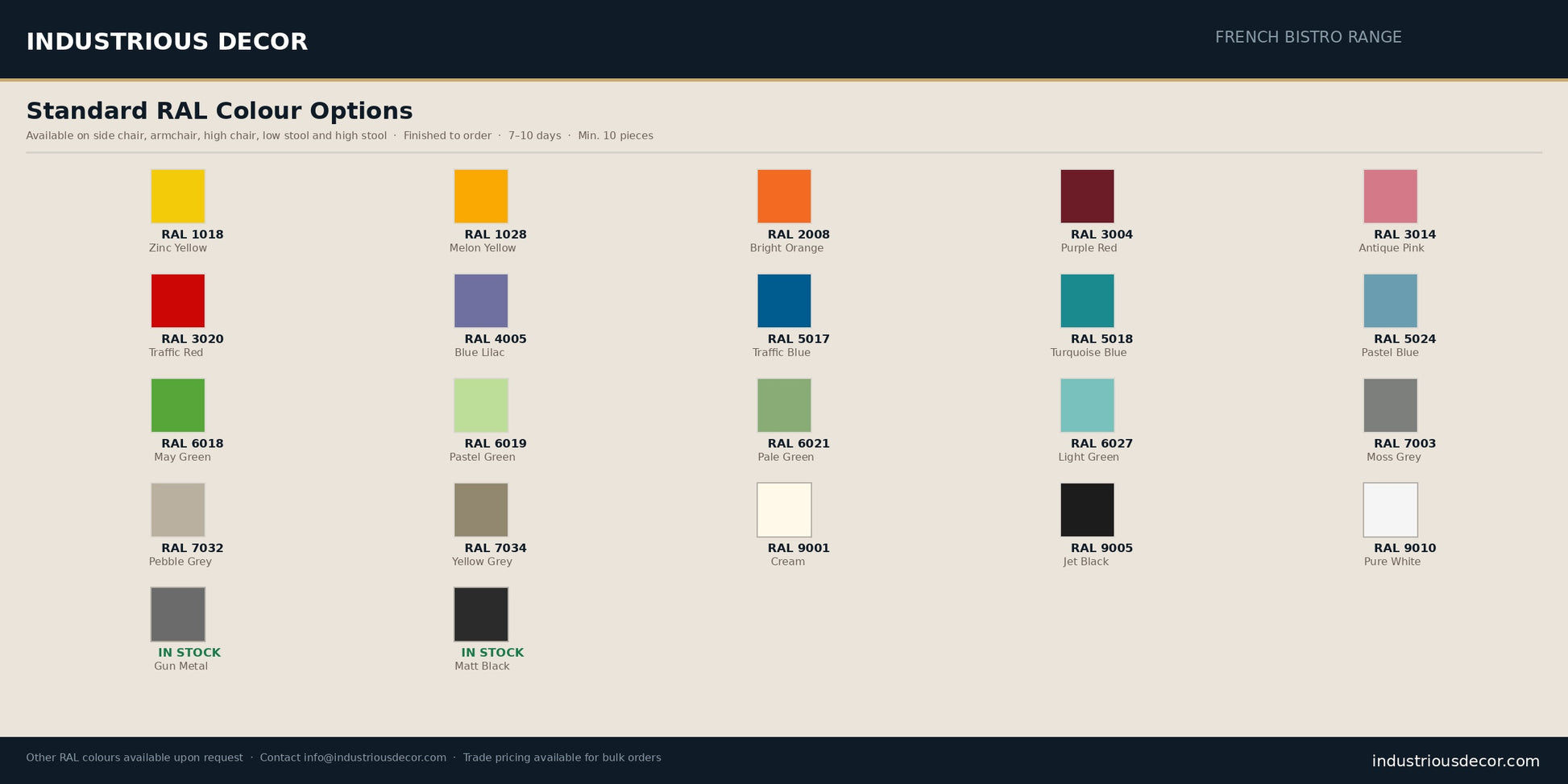The width and height of the screenshot is (1568, 784).
Task: Select the RAL 7003 Moss Grey swatch
Action: click(x=1390, y=405)
